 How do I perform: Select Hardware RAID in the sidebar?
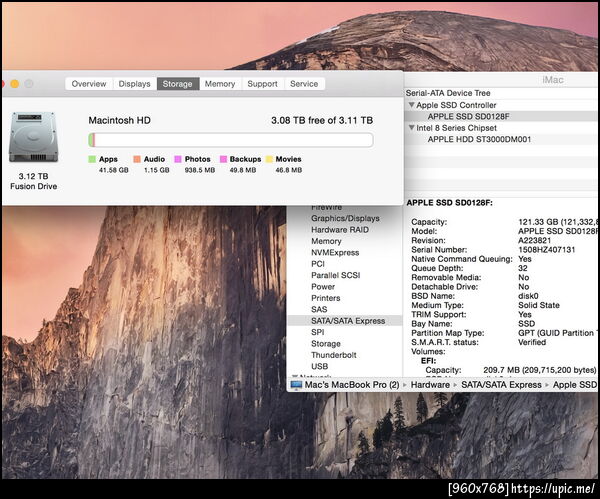(340, 230)
